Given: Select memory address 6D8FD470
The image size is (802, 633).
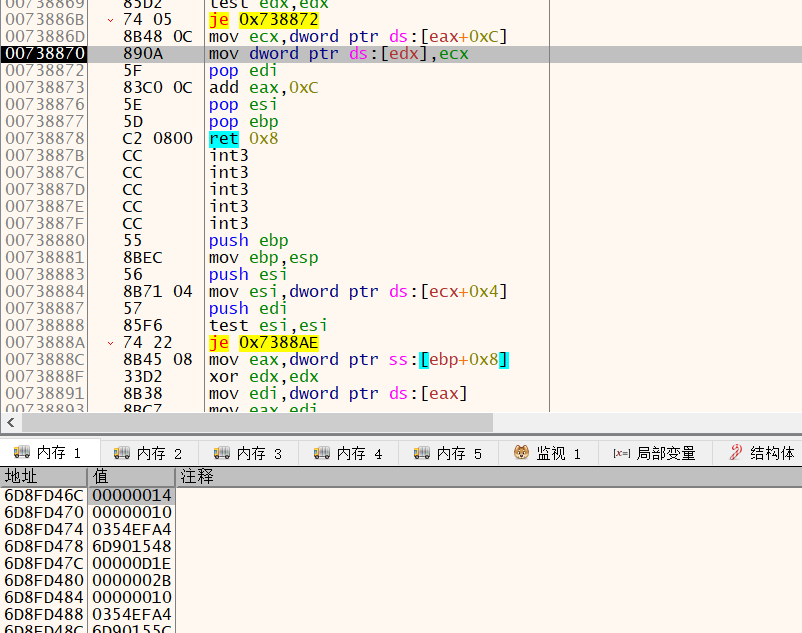Looking at the screenshot, I should [44, 512].
